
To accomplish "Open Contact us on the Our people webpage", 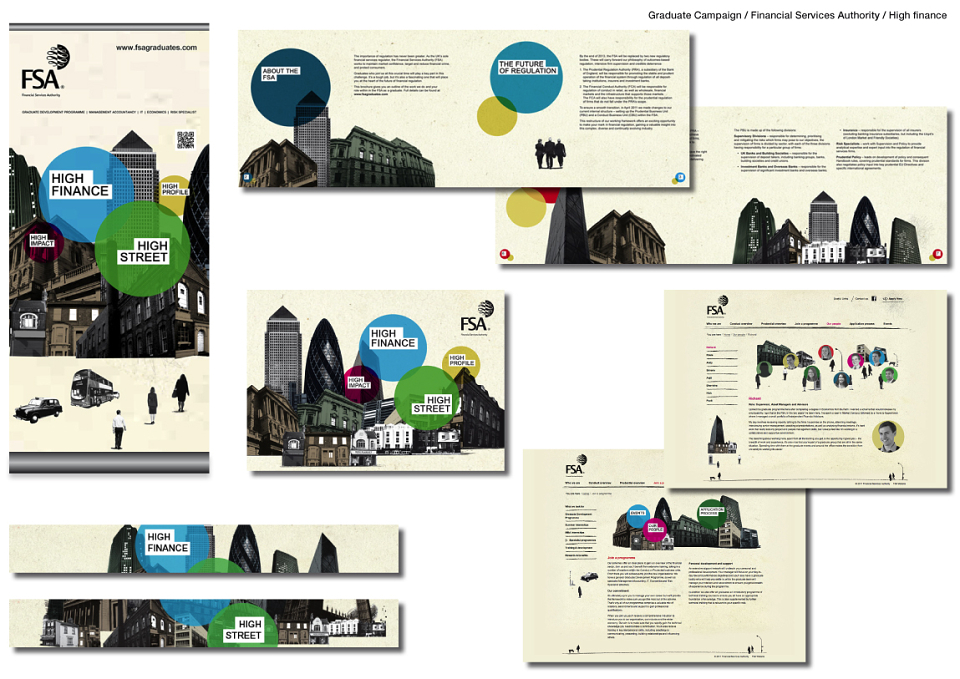I will 861,299.
